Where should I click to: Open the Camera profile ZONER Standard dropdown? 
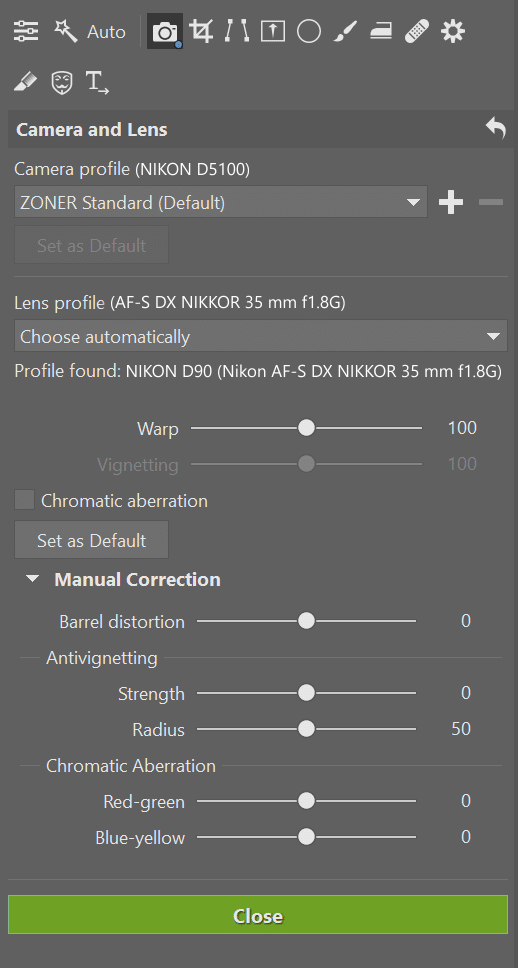[x=221, y=202]
